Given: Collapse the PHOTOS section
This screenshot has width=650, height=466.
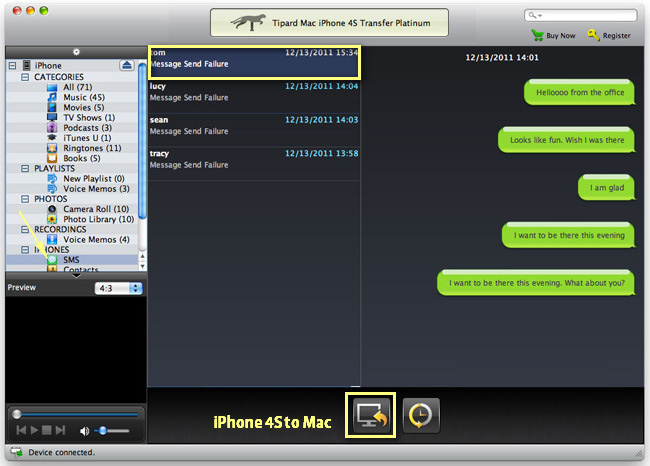Looking at the screenshot, I should [25, 199].
